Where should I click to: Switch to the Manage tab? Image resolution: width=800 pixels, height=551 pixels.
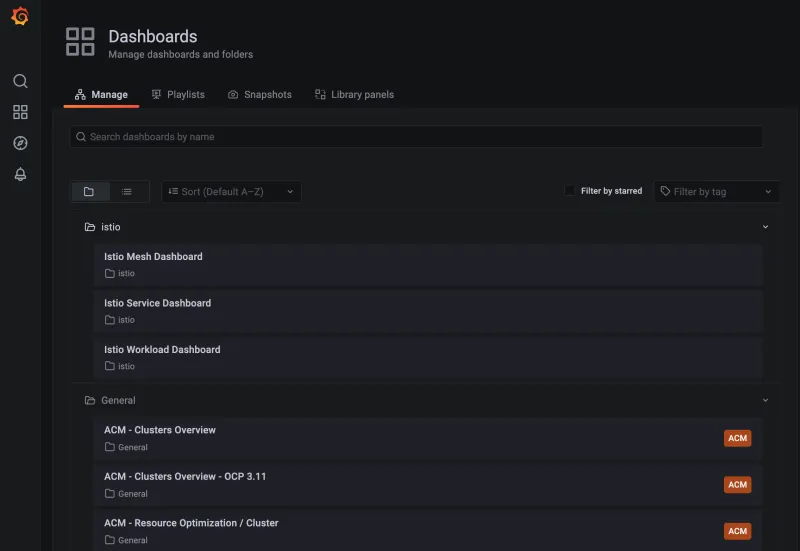click(101, 94)
